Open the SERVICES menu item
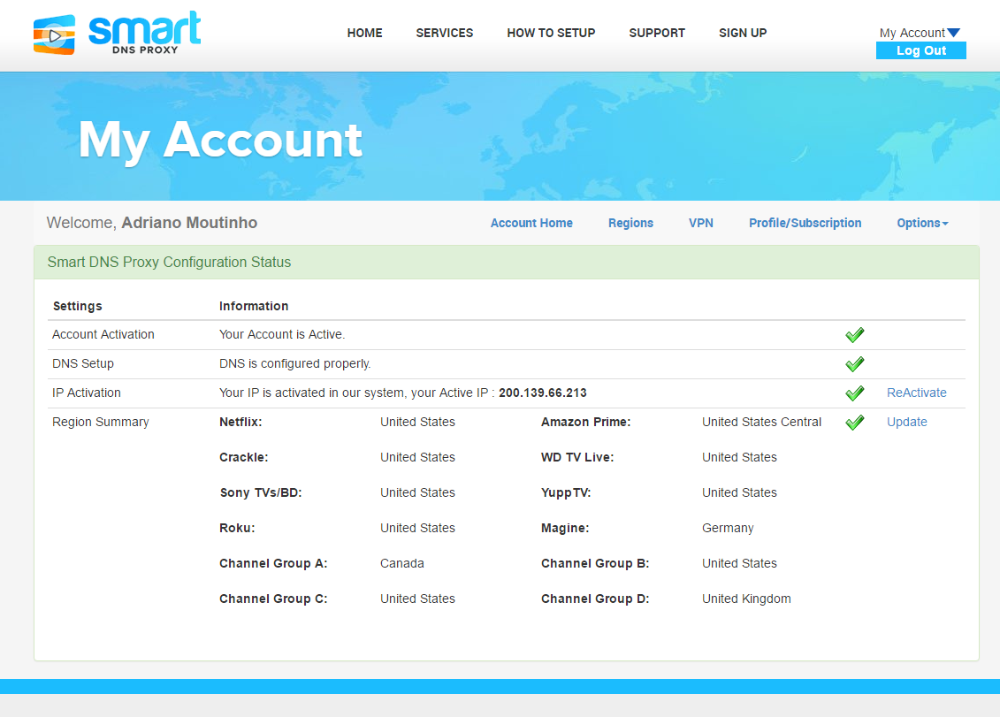1000x717 pixels. pos(445,33)
